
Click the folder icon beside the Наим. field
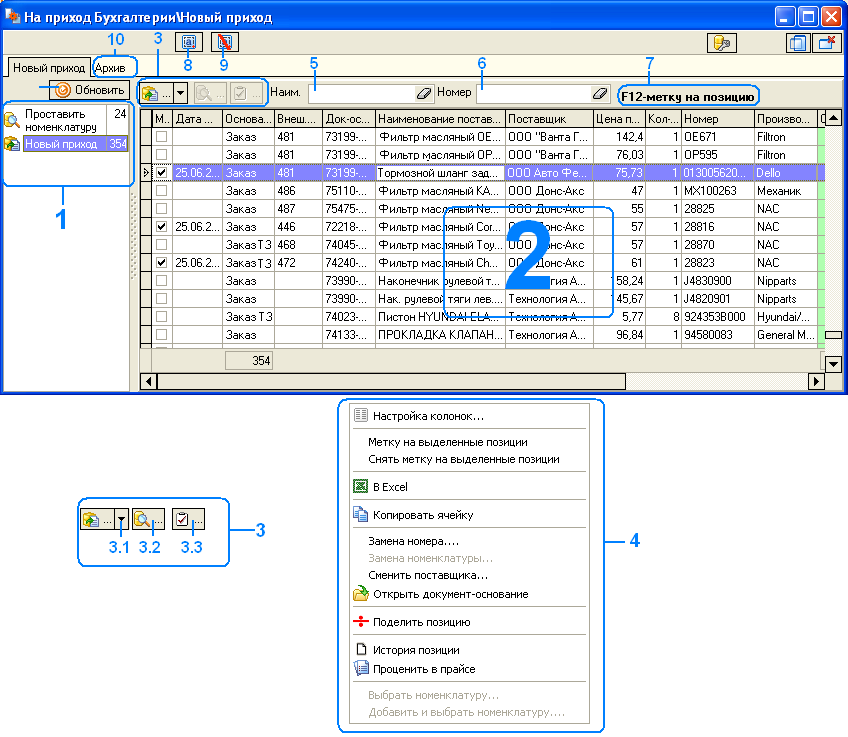click(151, 94)
